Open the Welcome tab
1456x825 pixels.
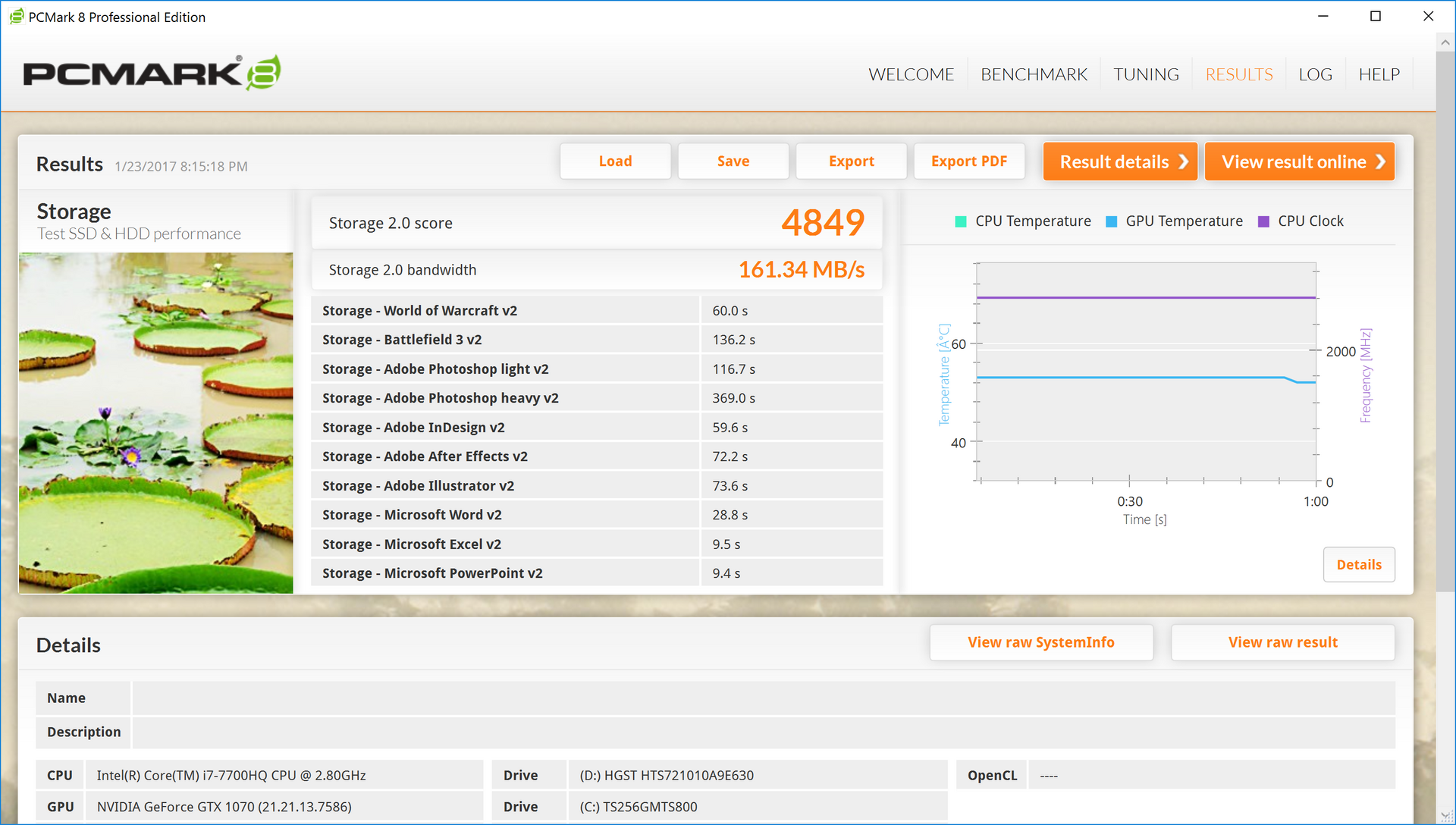pos(911,74)
